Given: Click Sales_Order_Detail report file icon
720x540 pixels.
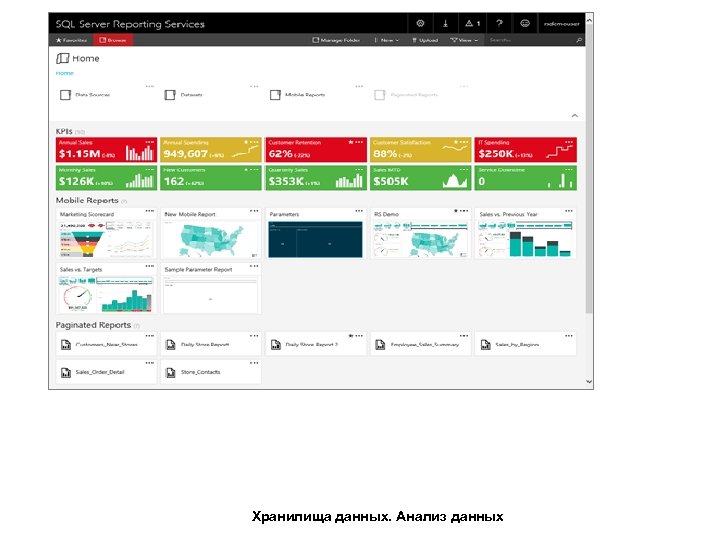Looking at the screenshot, I should (66, 372).
